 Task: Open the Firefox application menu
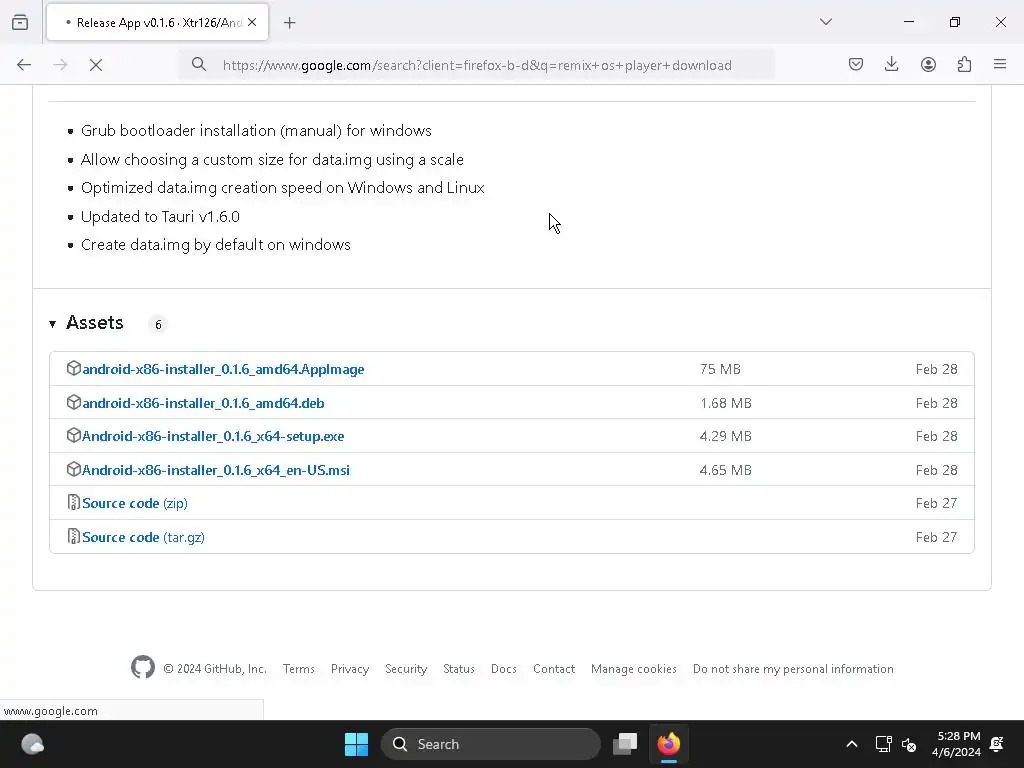coord(1000,64)
